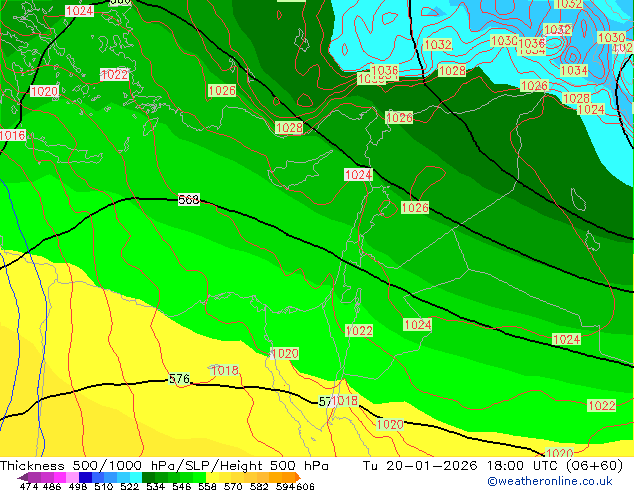The image size is (634, 490).
Task: Click the '570' legend value
Action: (x=233, y=486)
